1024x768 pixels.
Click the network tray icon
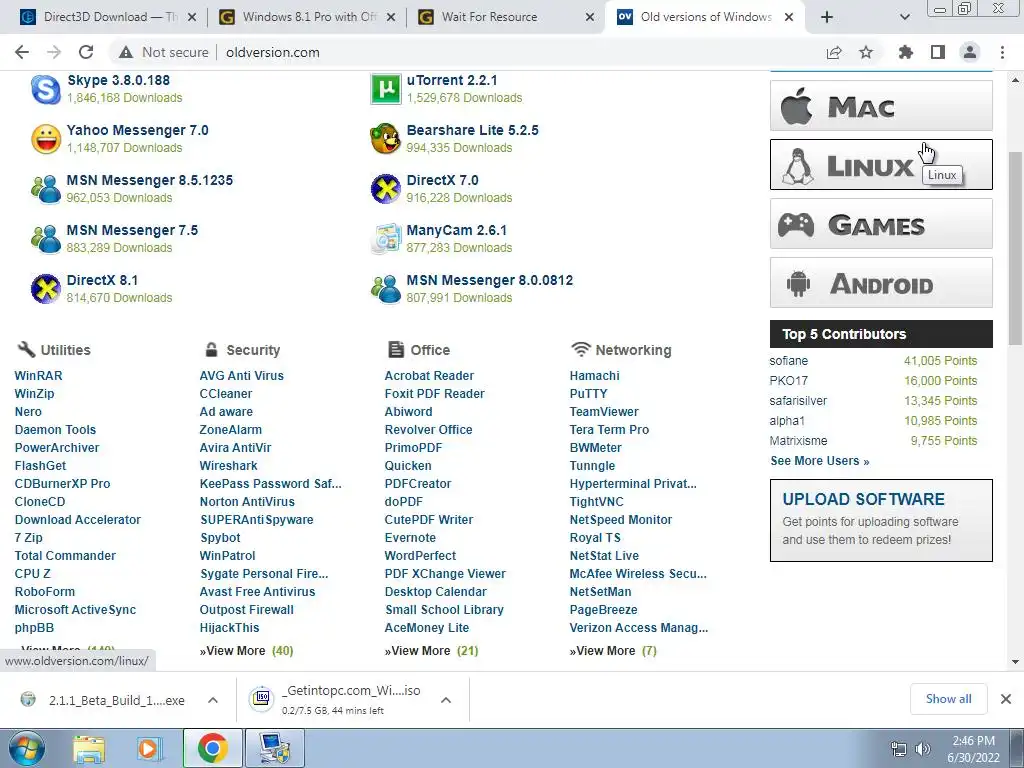[899, 749]
